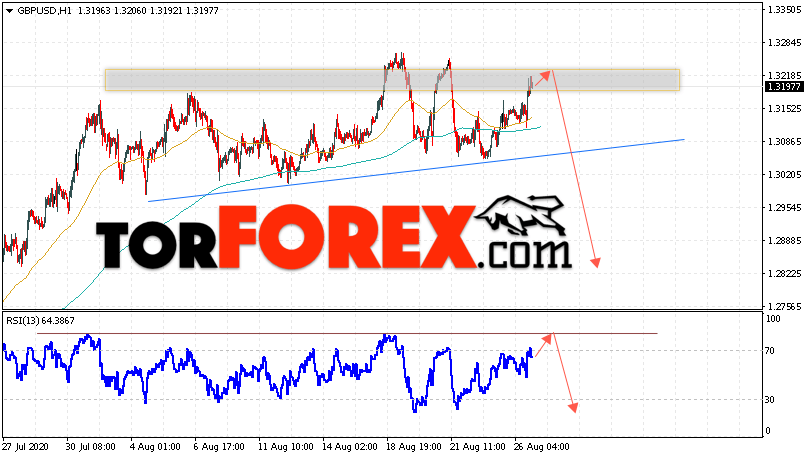The image size is (808, 458).
Task: Click the 18 Aug 19:00 time label
Action: (414, 447)
